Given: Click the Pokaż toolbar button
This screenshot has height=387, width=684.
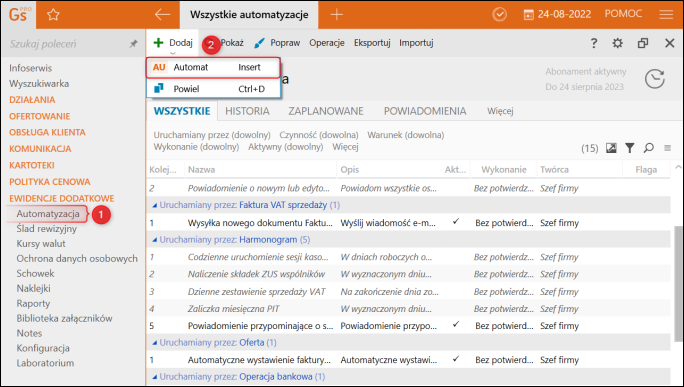Looking at the screenshot, I should 232,43.
